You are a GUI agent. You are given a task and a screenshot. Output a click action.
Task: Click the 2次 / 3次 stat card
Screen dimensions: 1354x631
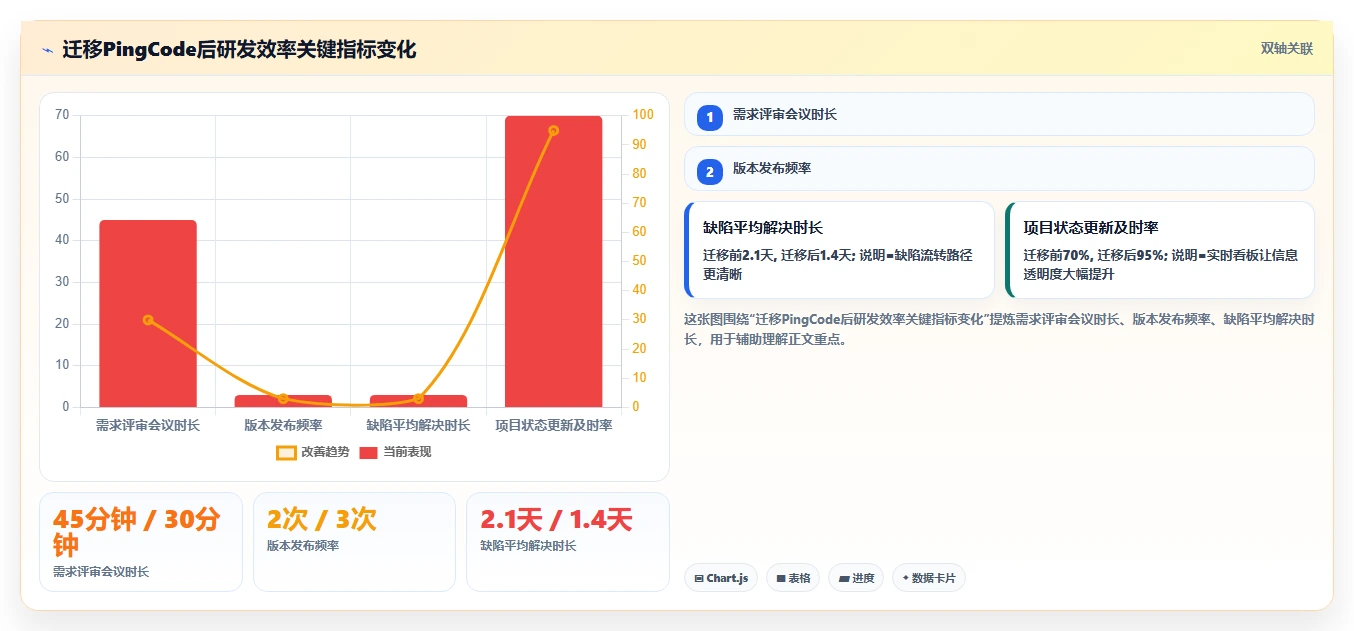pos(354,542)
